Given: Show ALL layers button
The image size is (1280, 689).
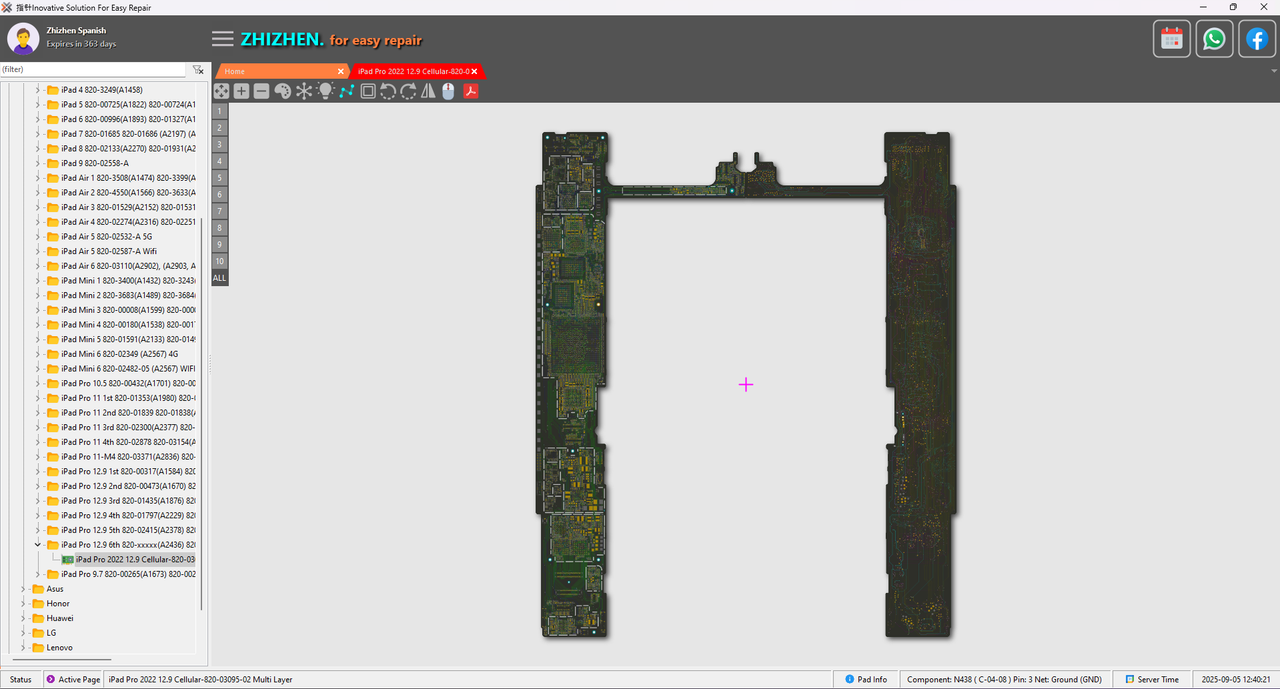Looking at the screenshot, I should [x=220, y=278].
